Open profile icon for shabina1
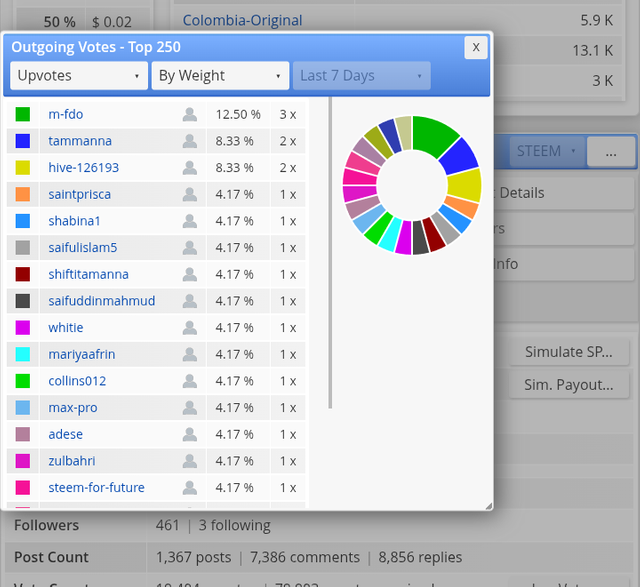The image size is (640, 587). pyautogui.click(x=190, y=221)
